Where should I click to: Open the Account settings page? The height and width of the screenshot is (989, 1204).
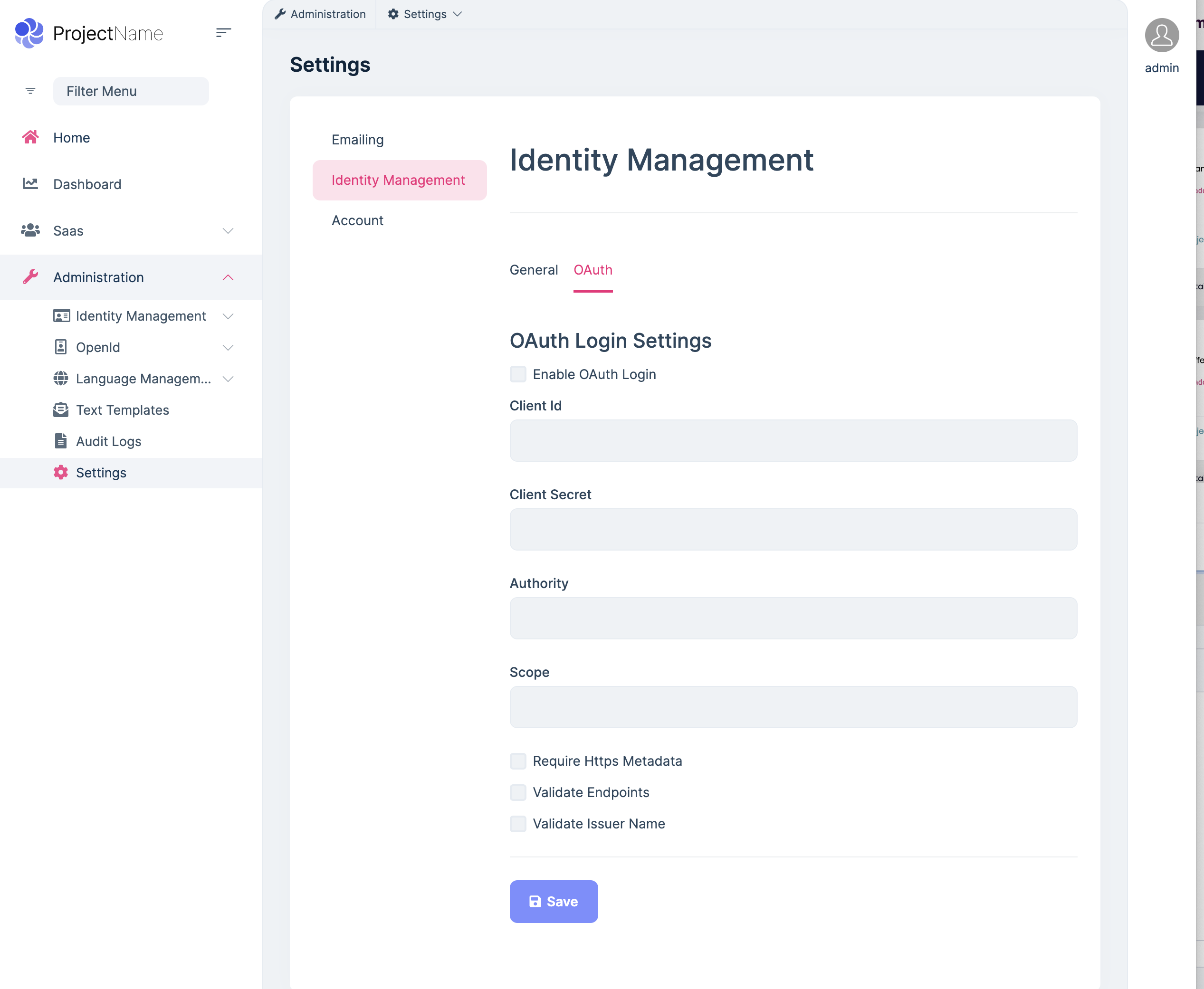(358, 220)
